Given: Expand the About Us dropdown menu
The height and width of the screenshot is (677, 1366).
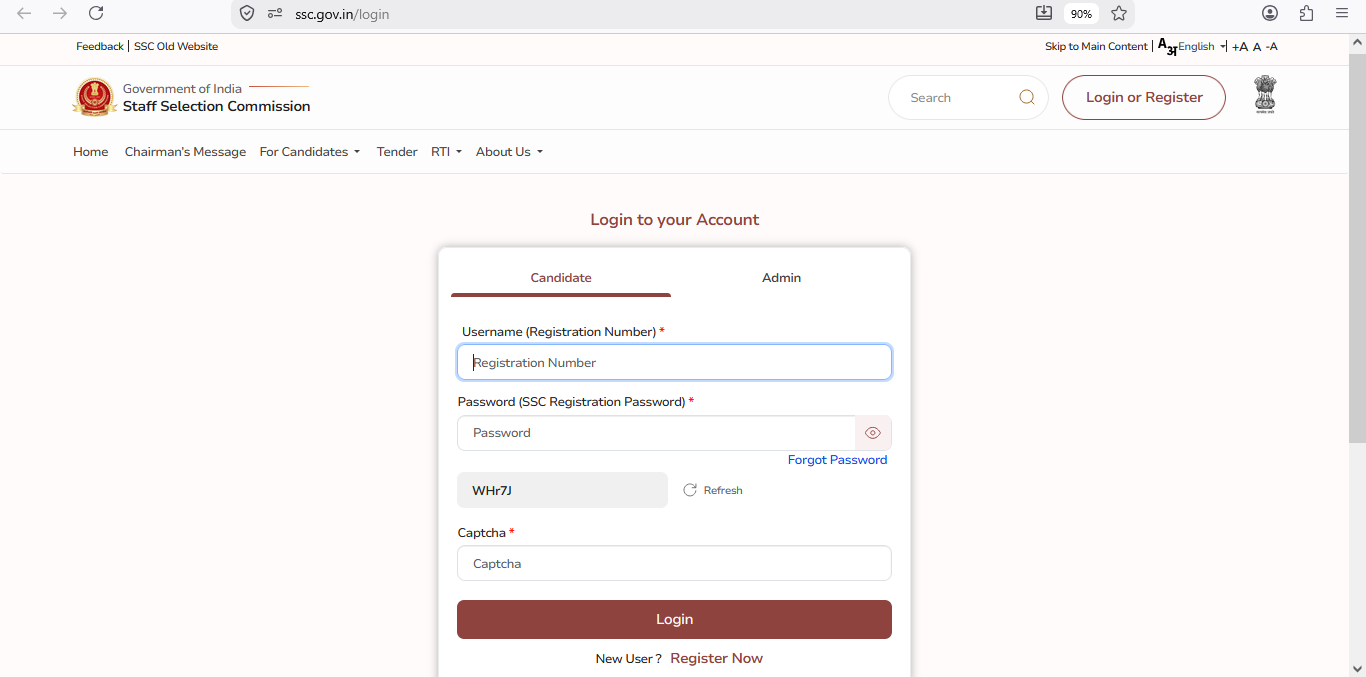Looking at the screenshot, I should click(x=510, y=152).
